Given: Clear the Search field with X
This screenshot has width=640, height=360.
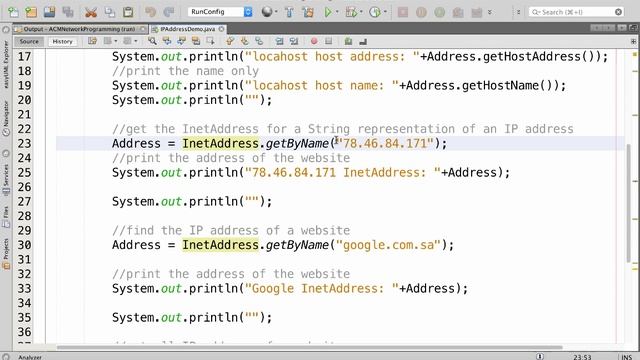Looking at the screenshot, I should click(x=618, y=12).
